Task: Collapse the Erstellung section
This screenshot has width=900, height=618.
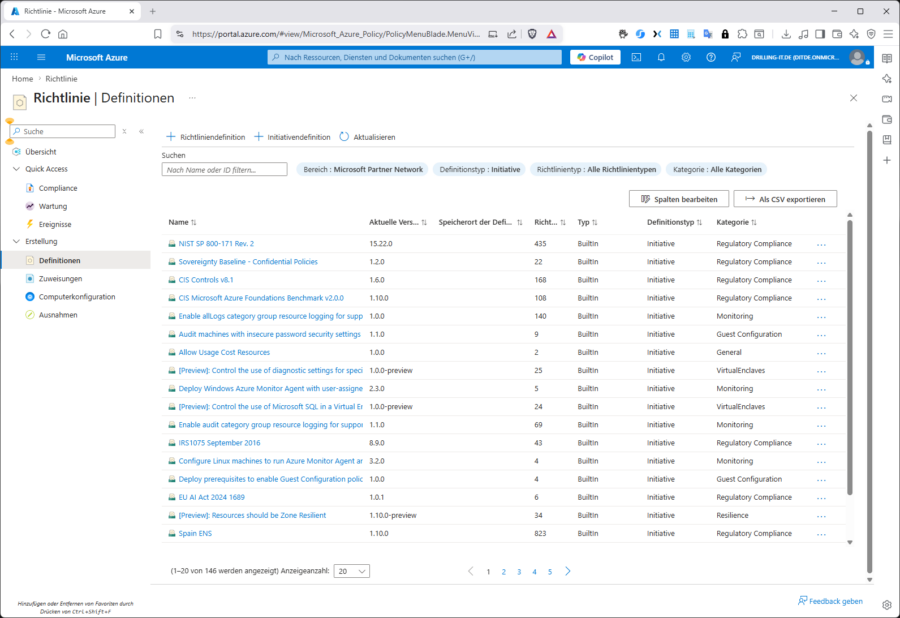Action: 16,241
